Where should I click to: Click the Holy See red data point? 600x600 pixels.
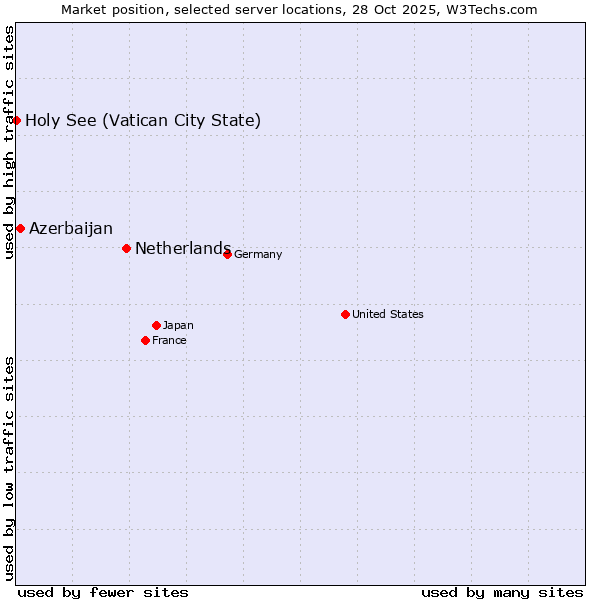[17, 120]
